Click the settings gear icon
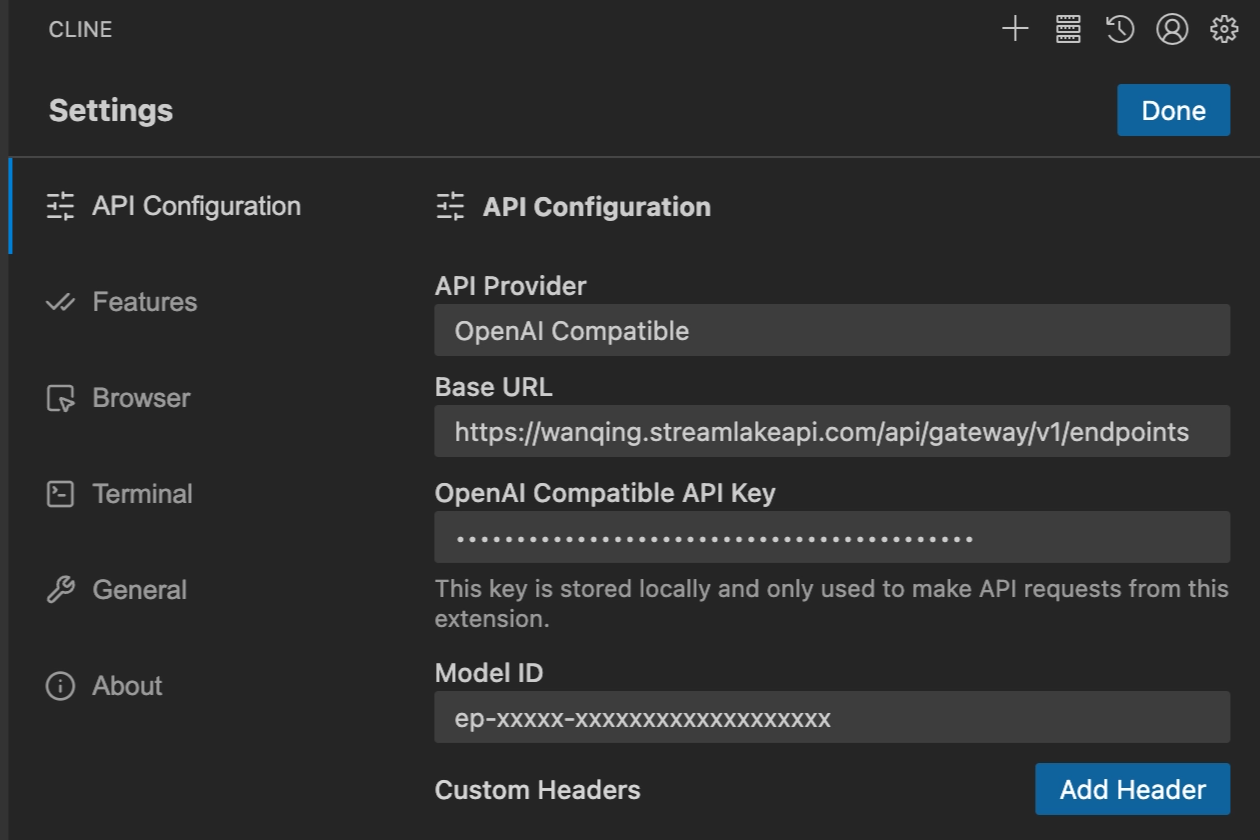 (x=1224, y=30)
